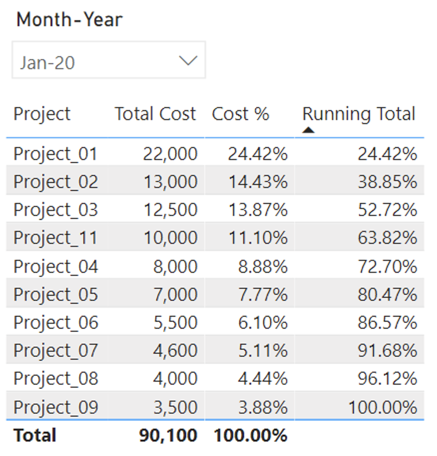
Task: Click the 11.10% cost percentage cell
Action: coord(258,238)
